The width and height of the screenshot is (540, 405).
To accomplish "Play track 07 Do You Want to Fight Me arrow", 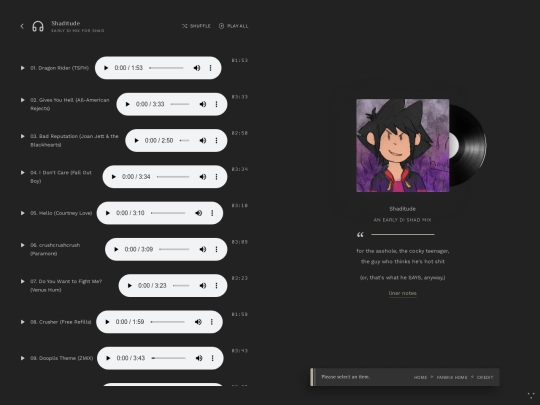I will tap(22, 281).
